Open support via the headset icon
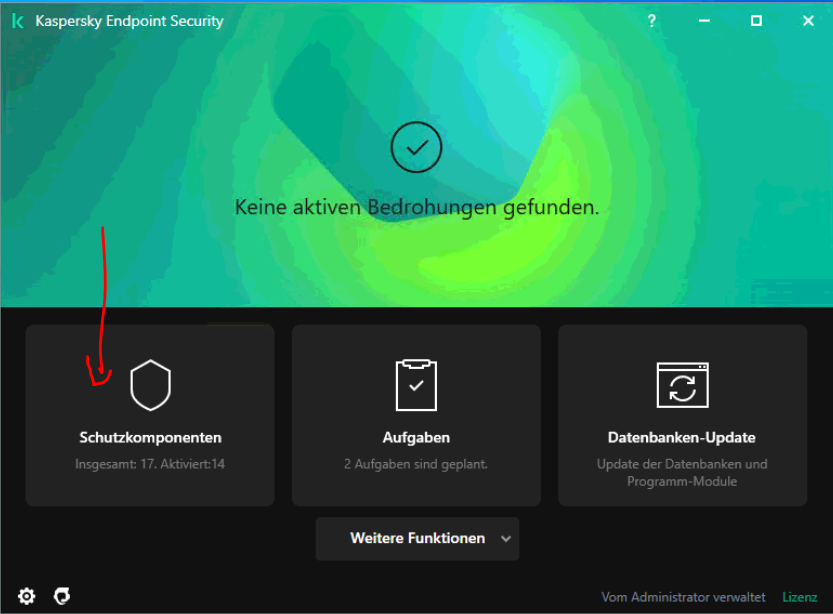 pos(62,596)
